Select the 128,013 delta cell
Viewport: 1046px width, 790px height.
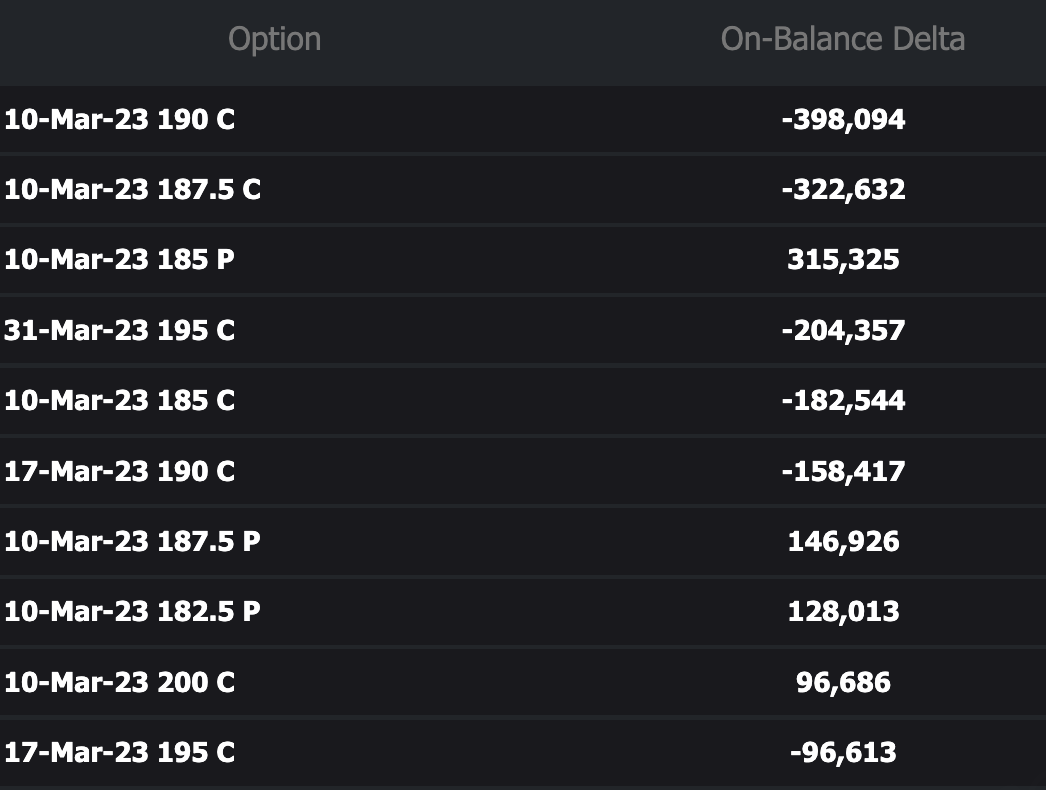point(843,612)
